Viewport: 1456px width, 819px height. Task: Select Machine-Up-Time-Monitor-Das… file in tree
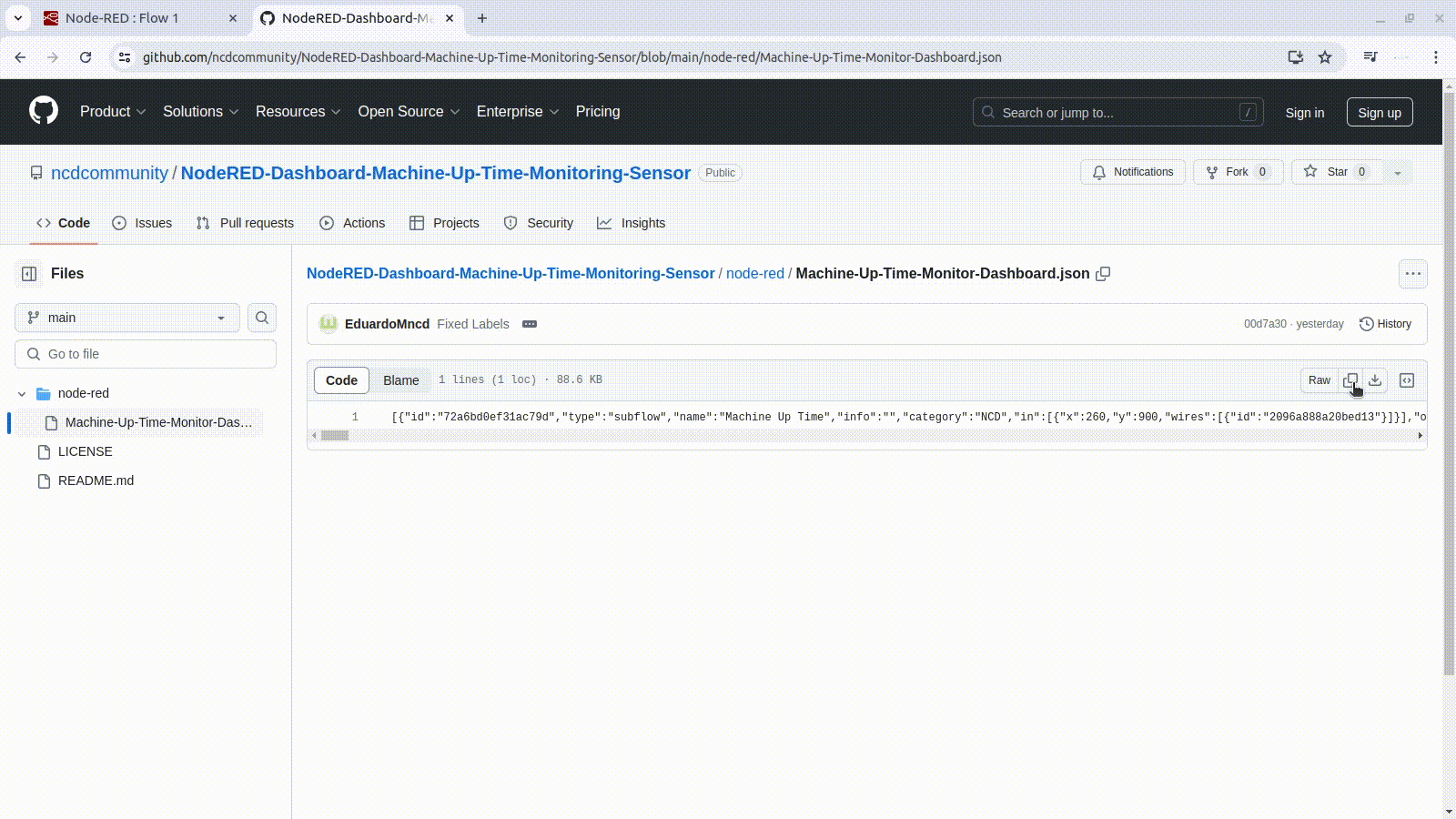138,422
